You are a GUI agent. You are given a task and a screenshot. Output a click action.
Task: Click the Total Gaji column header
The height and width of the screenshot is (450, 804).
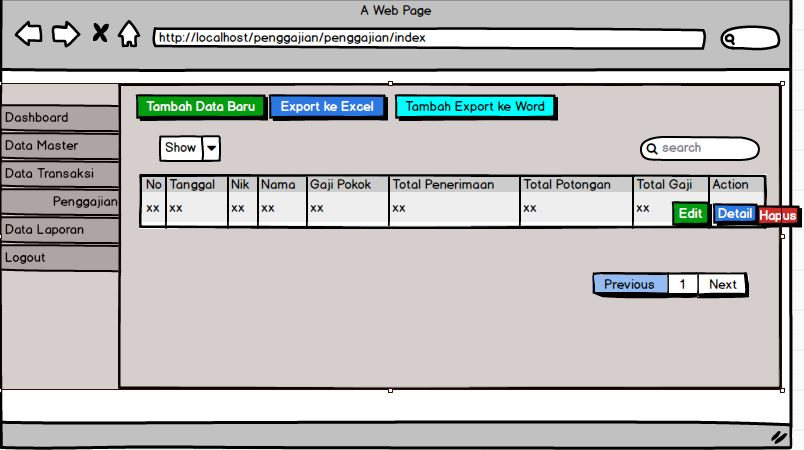[x=671, y=185]
